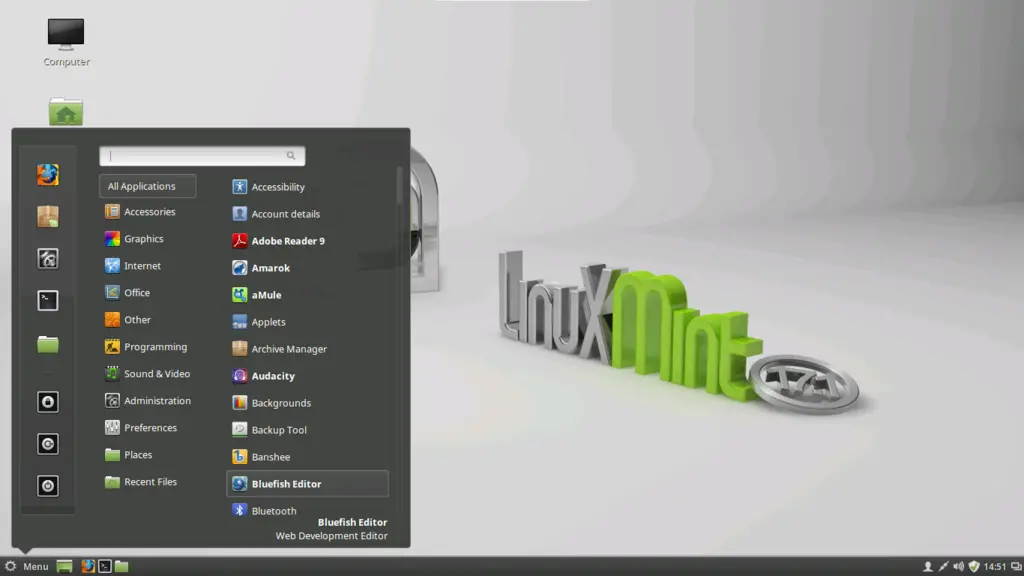Screen dimensions: 1024x576
Task: Open System Settings from the favorites sidebar
Action: coord(48,259)
